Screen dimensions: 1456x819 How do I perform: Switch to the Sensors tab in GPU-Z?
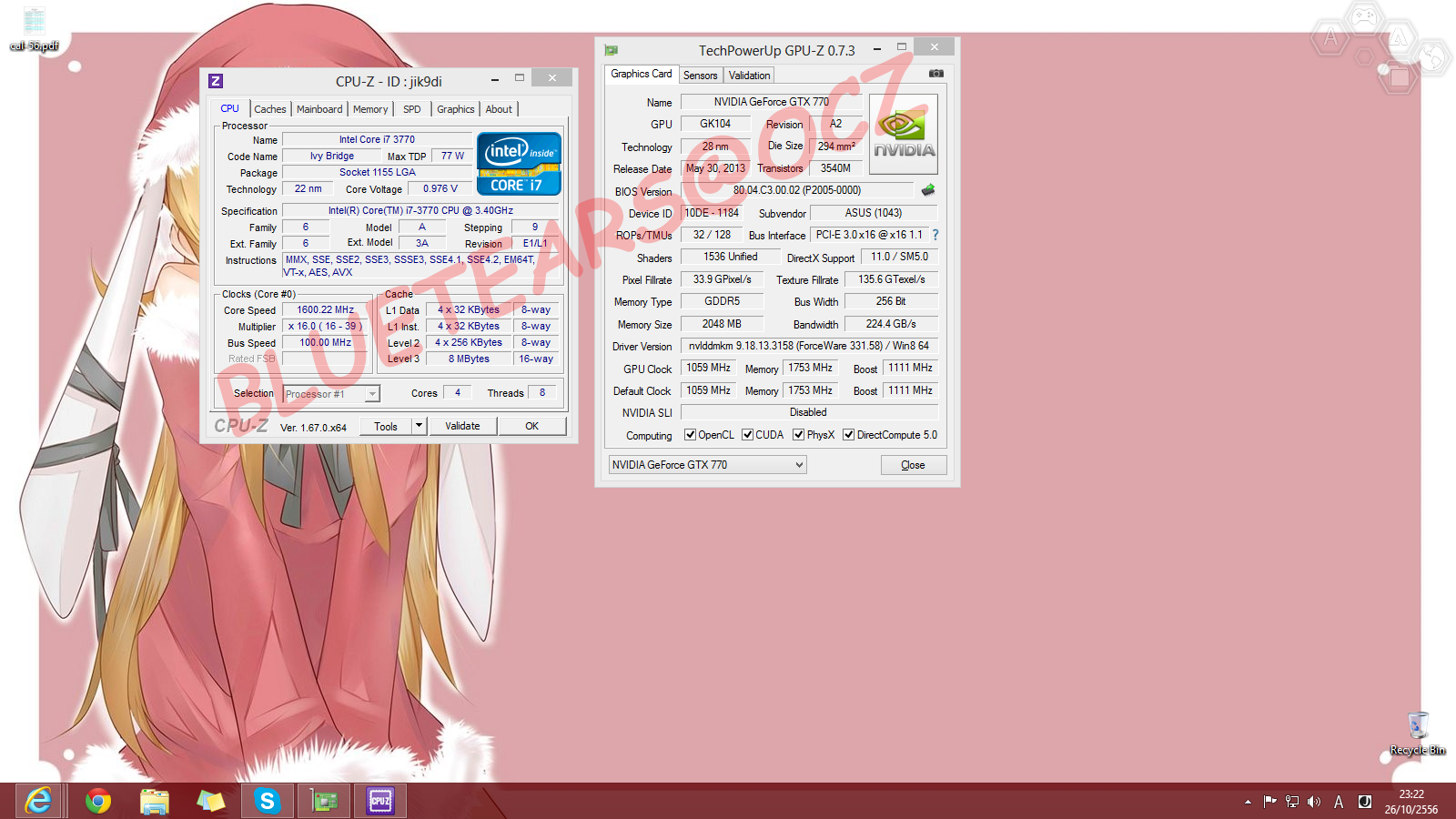point(701,76)
